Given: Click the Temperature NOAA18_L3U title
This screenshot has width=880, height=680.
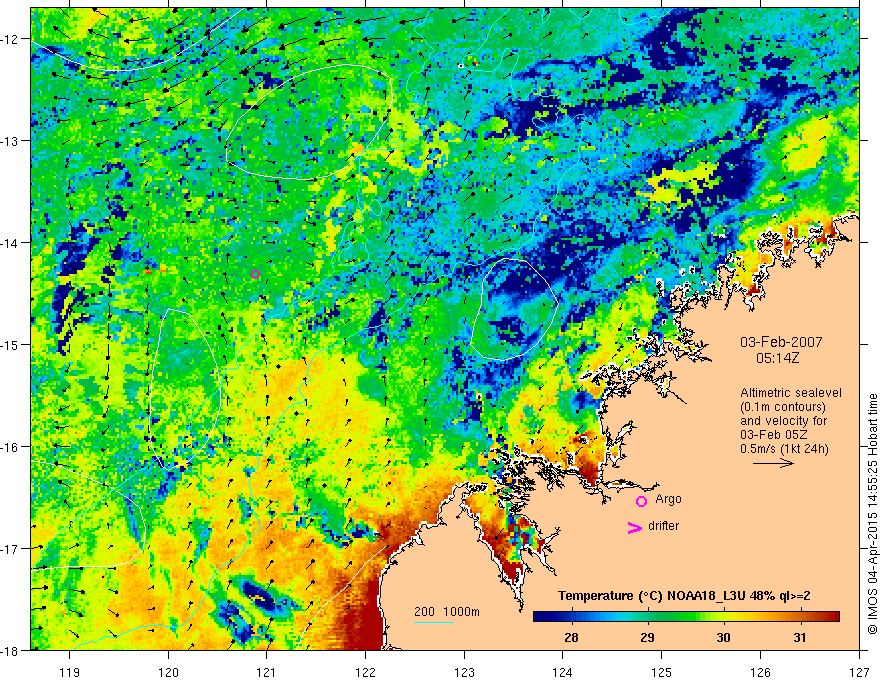Looking at the screenshot, I should [684, 596].
